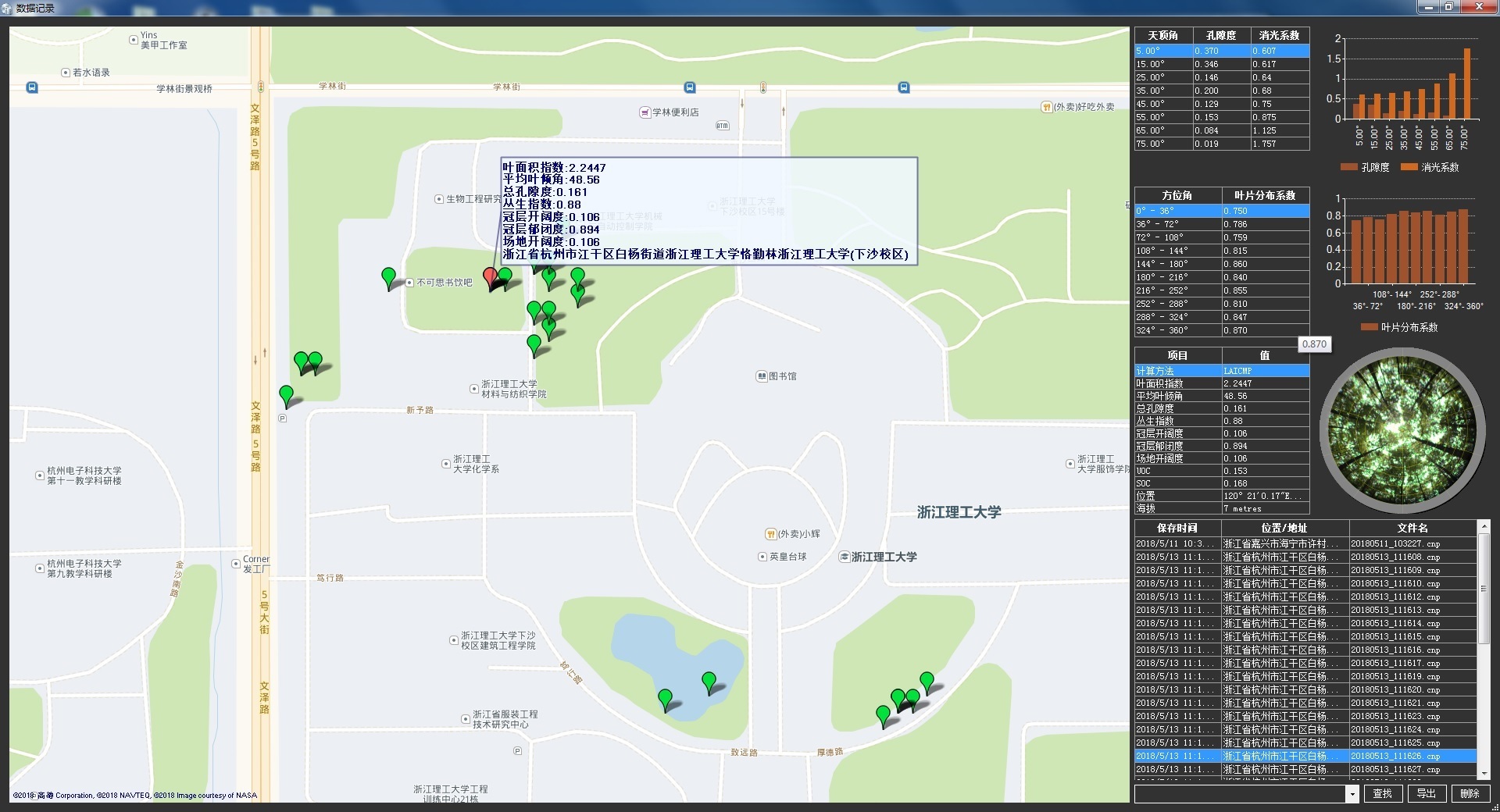Click the 消光系数 legend swatch
This screenshot has width=1500, height=812.
[x=1409, y=167]
